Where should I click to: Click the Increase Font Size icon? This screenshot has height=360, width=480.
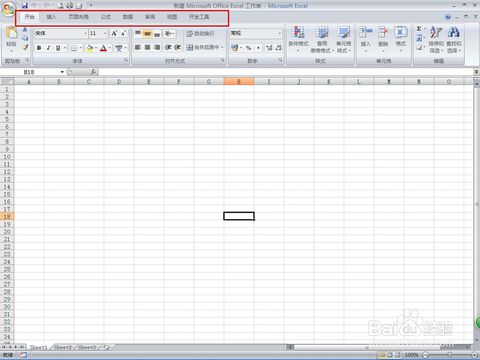tap(114, 33)
